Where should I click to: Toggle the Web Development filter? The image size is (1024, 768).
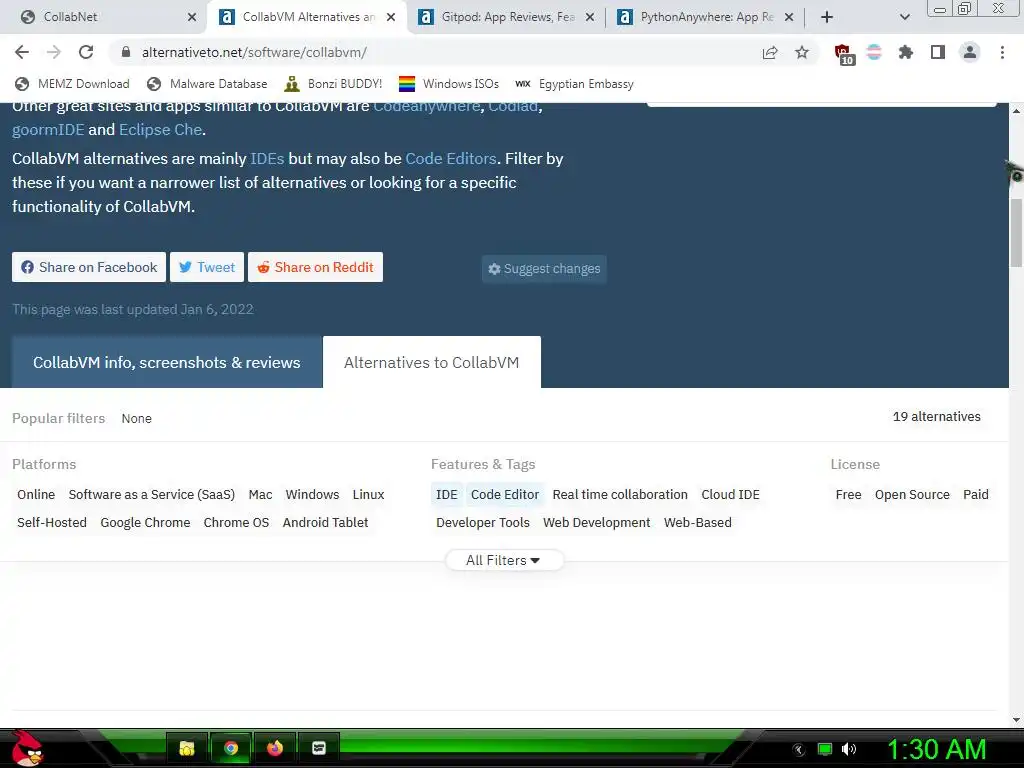point(596,522)
